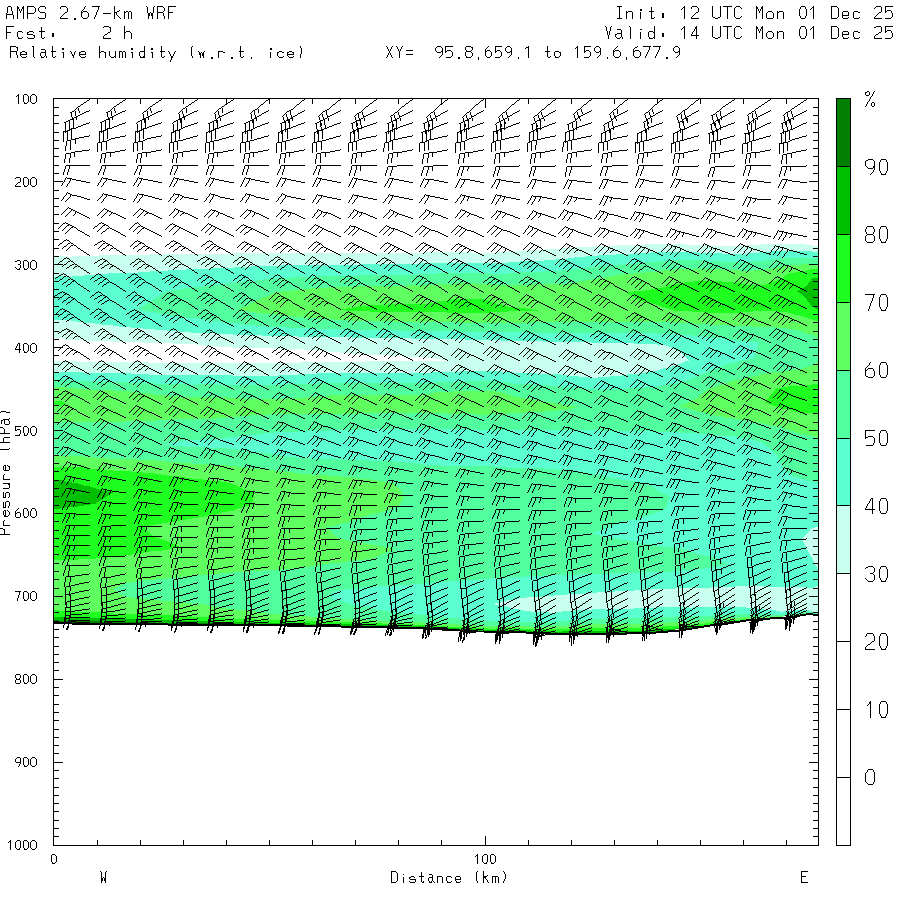The height and width of the screenshot is (900, 900).
Task: Click the distance axis label "100" below the x-axis
Action: click(x=485, y=859)
